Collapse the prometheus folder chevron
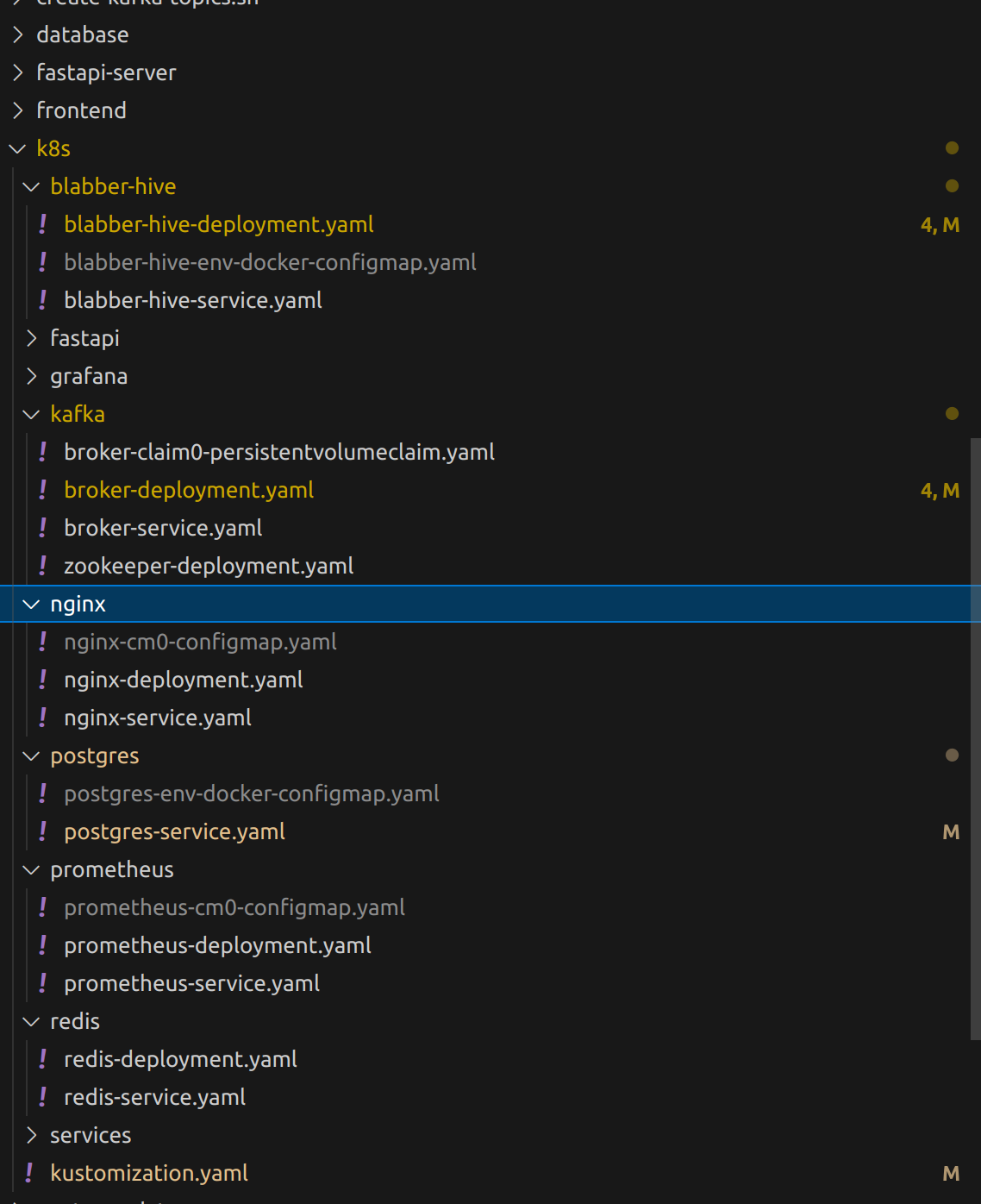Image resolution: width=981 pixels, height=1204 pixels. 32,869
